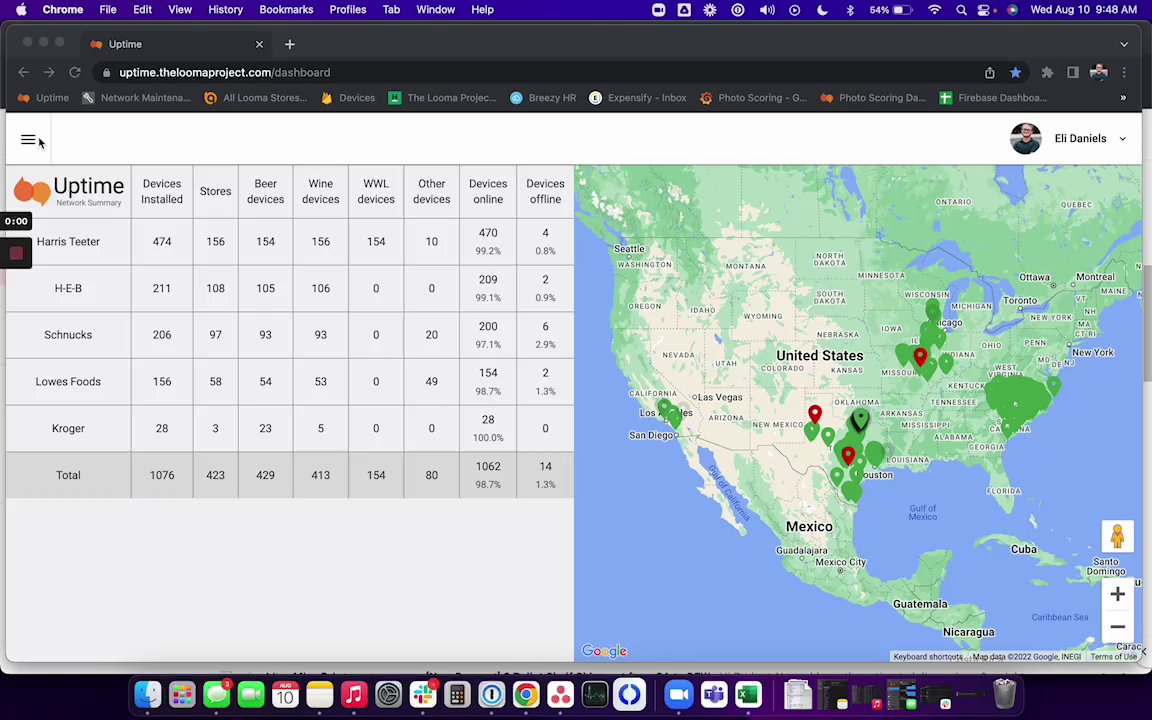This screenshot has height=720, width=1152.
Task: Click volume icon in menu bar
Action: (767, 10)
